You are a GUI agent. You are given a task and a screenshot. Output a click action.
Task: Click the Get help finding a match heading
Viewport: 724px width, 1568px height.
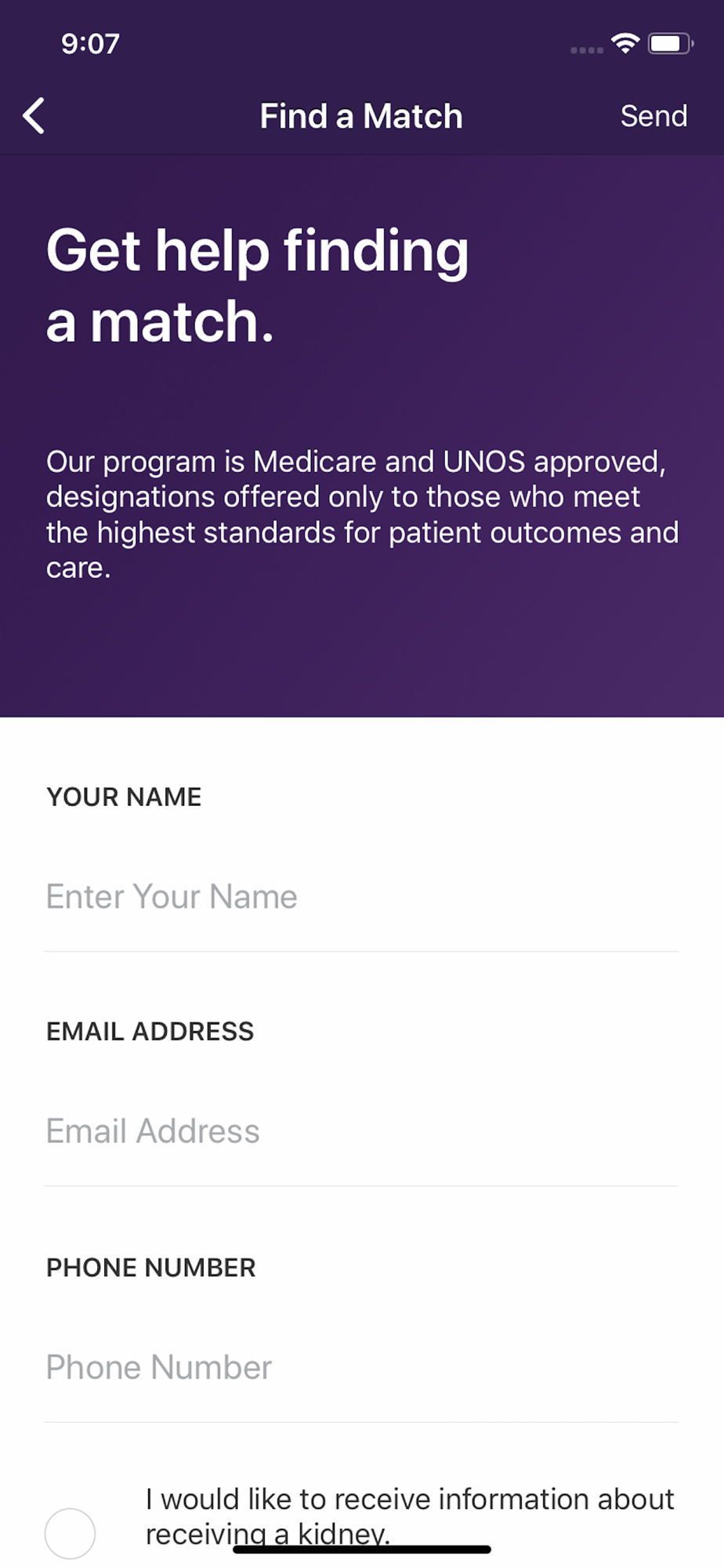[x=257, y=286]
